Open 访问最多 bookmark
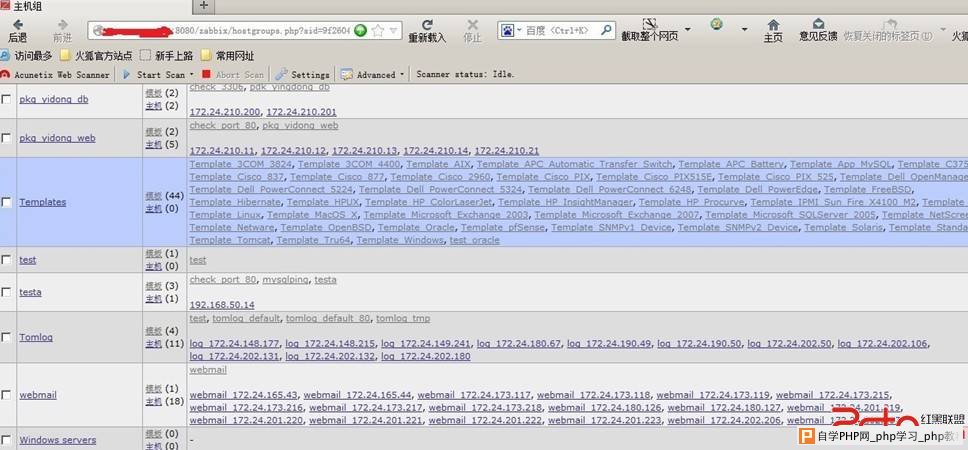Screen dimensions: 968x450 pos(27,56)
